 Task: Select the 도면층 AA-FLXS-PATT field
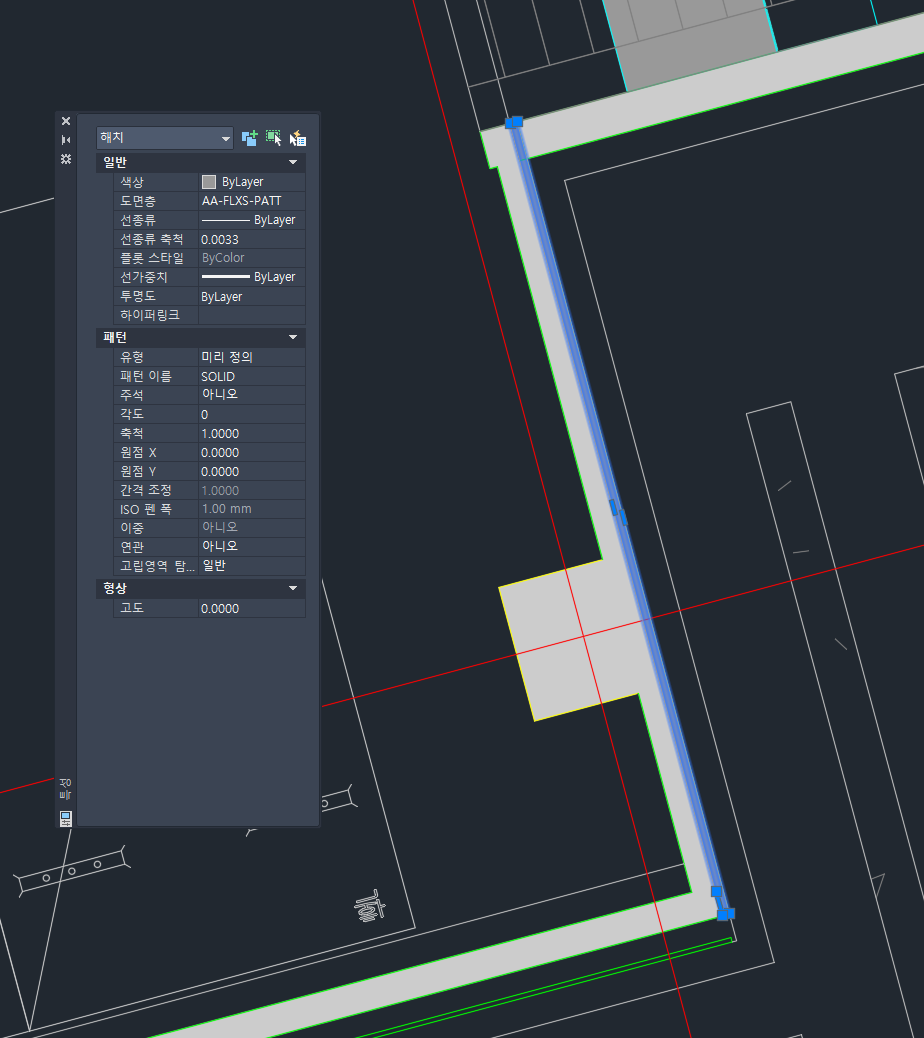pos(251,201)
